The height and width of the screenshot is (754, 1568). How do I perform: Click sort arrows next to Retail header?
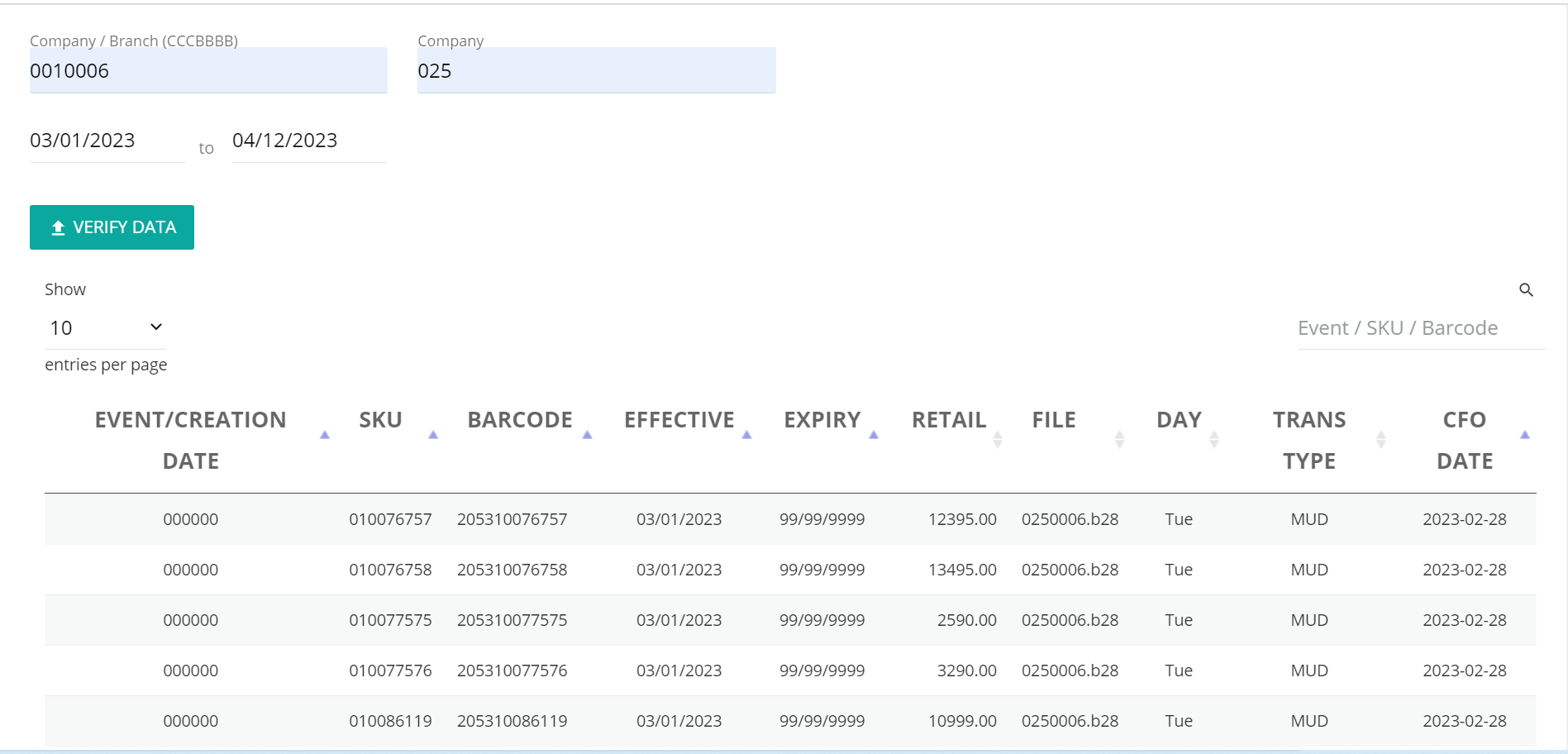point(998,439)
